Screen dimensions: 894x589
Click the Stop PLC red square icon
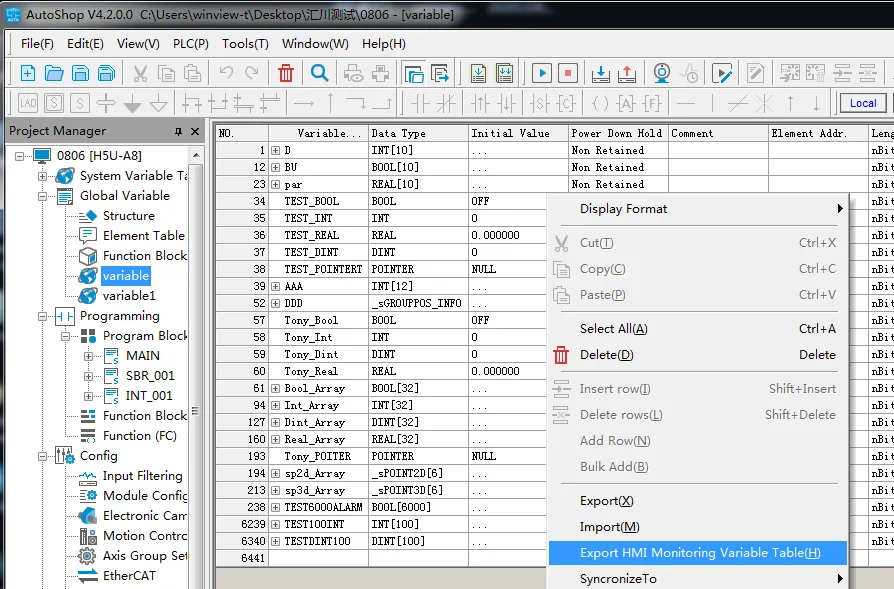568,73
